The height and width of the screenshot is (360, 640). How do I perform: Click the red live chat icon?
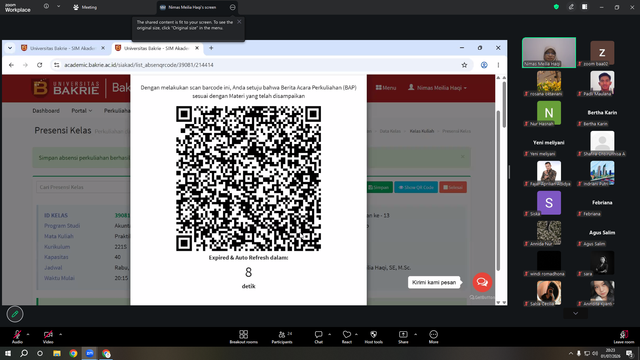[x=482, y=282]
